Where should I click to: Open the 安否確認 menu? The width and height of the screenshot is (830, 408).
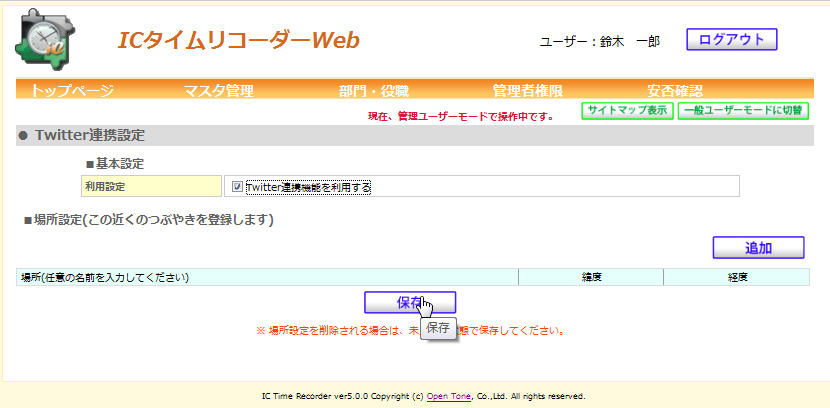[675, 91]
